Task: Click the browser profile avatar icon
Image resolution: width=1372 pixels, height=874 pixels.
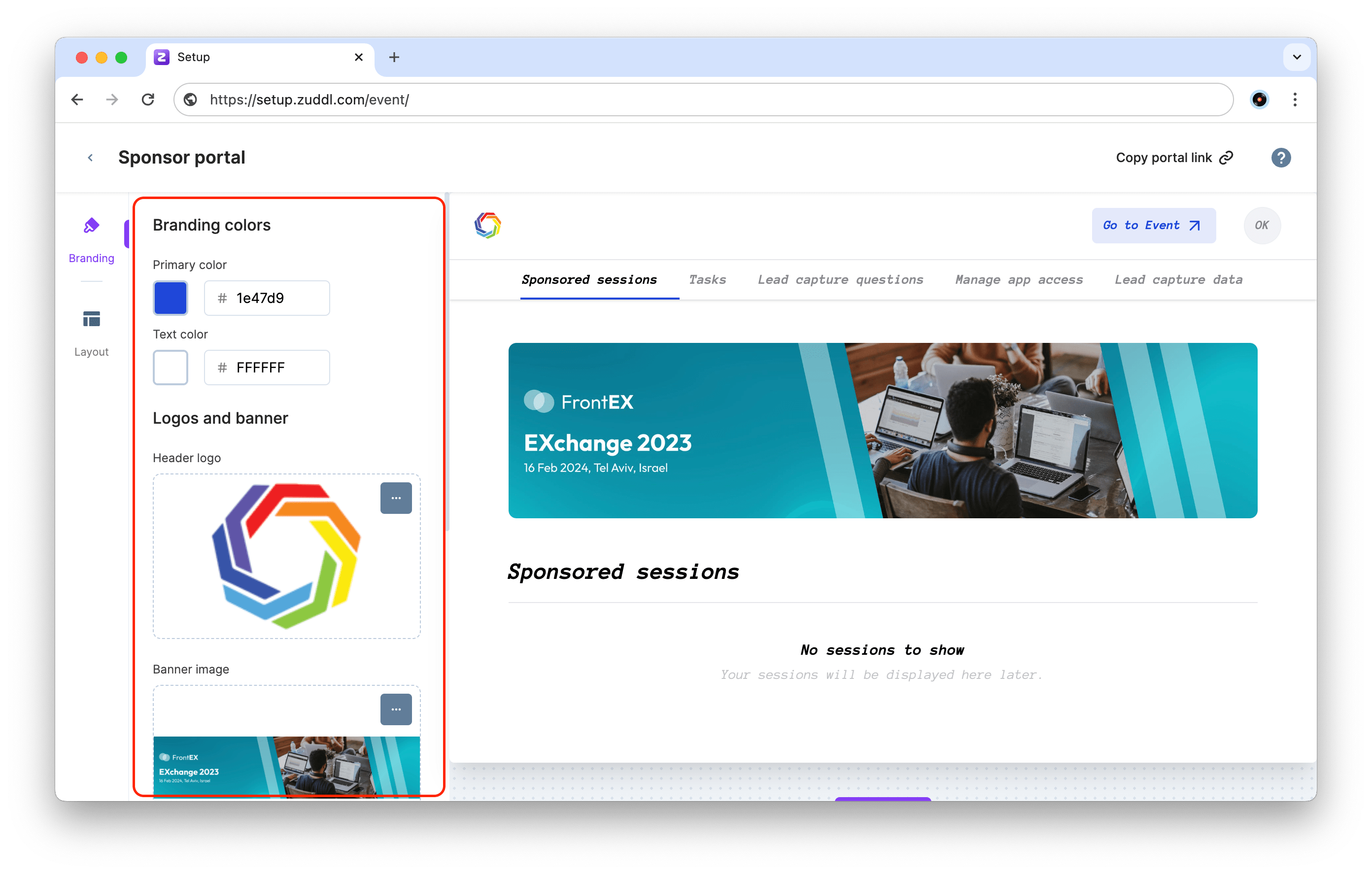Action: [1259, 99]
